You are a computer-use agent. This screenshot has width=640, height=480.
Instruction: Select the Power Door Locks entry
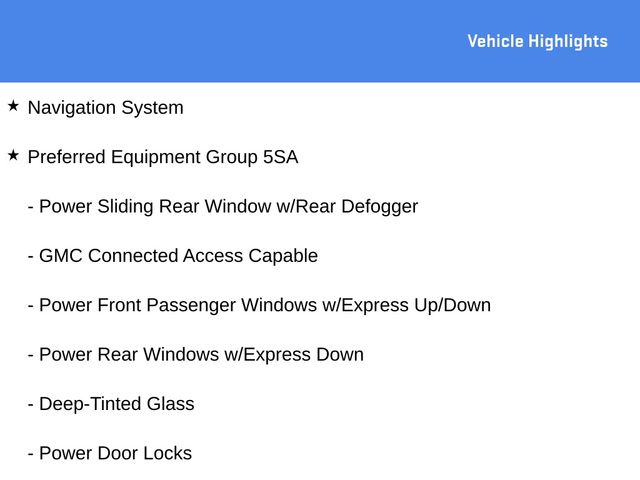click(x=110, y=453)
